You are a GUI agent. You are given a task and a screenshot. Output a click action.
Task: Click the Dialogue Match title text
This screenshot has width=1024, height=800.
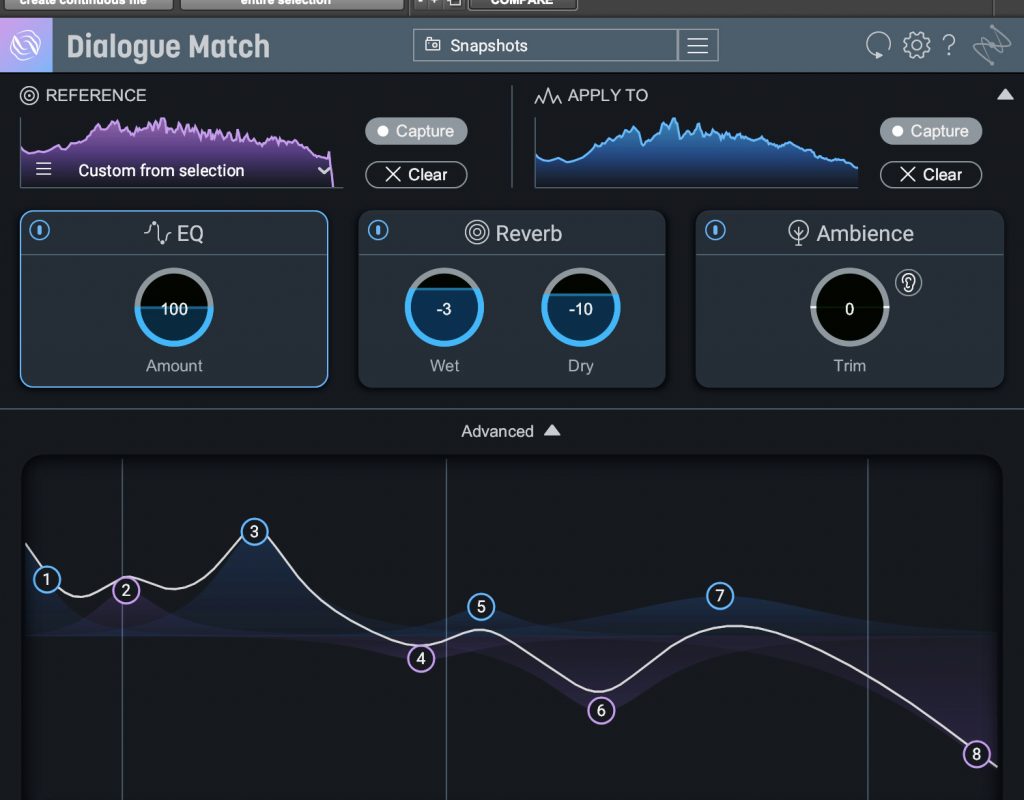coord(168,46)
